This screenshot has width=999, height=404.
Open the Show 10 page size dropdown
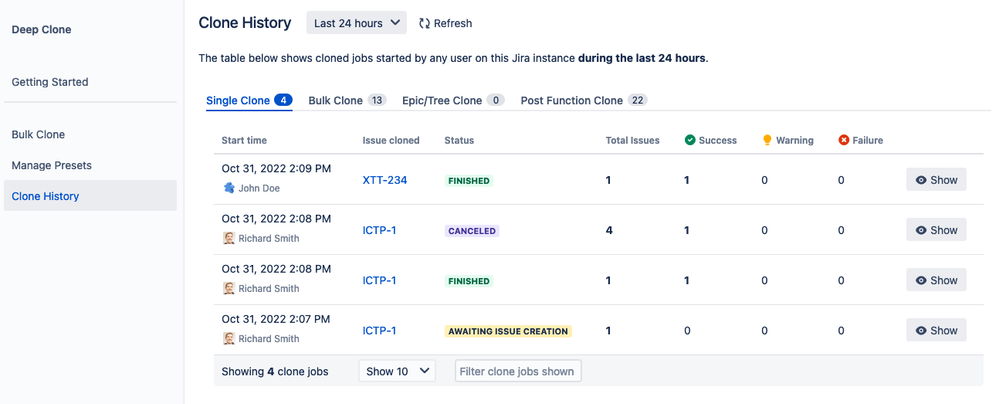(x=397, y=371)
